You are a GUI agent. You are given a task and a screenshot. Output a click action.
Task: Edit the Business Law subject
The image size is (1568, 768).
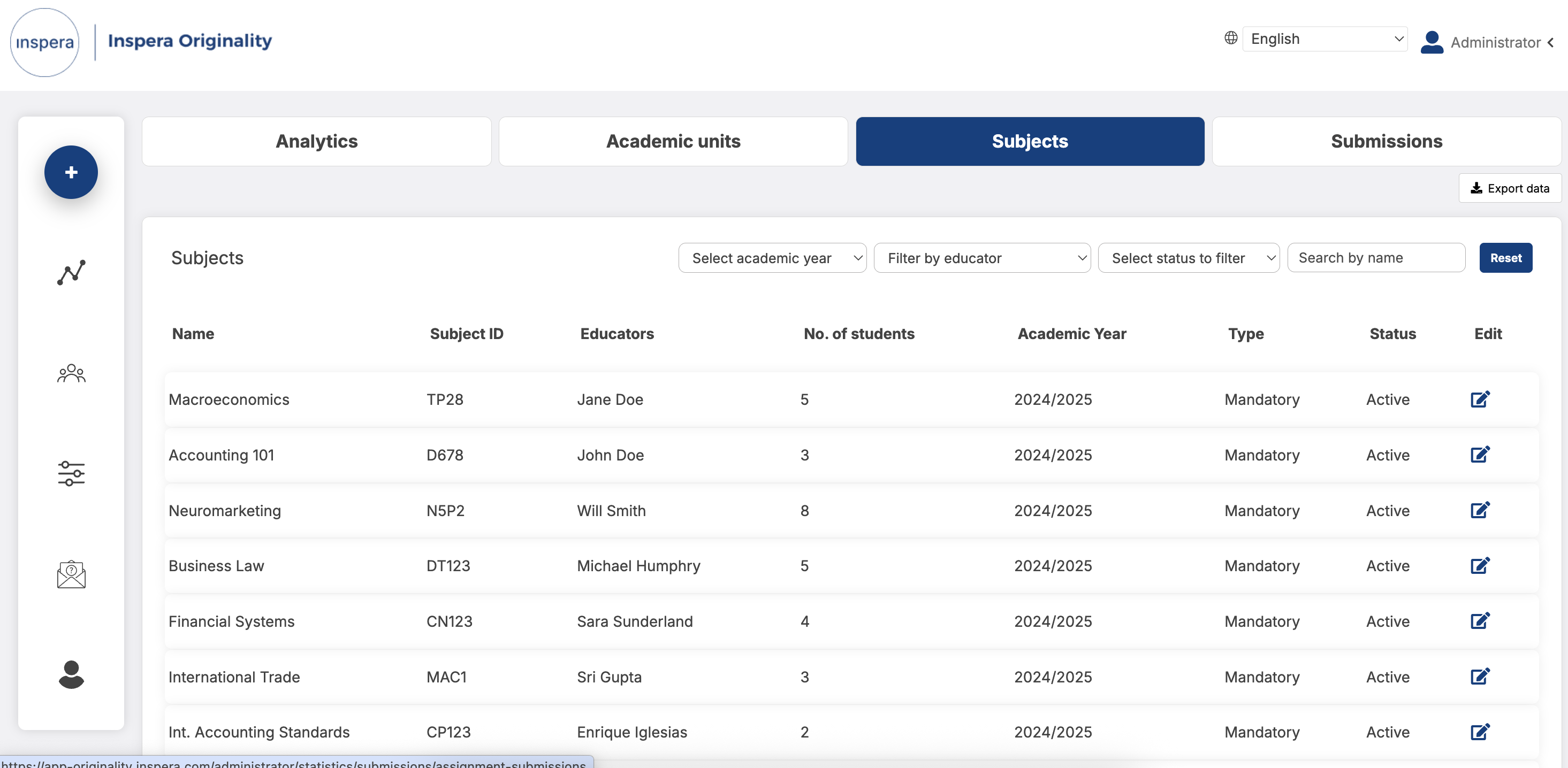pos(1480,565)
